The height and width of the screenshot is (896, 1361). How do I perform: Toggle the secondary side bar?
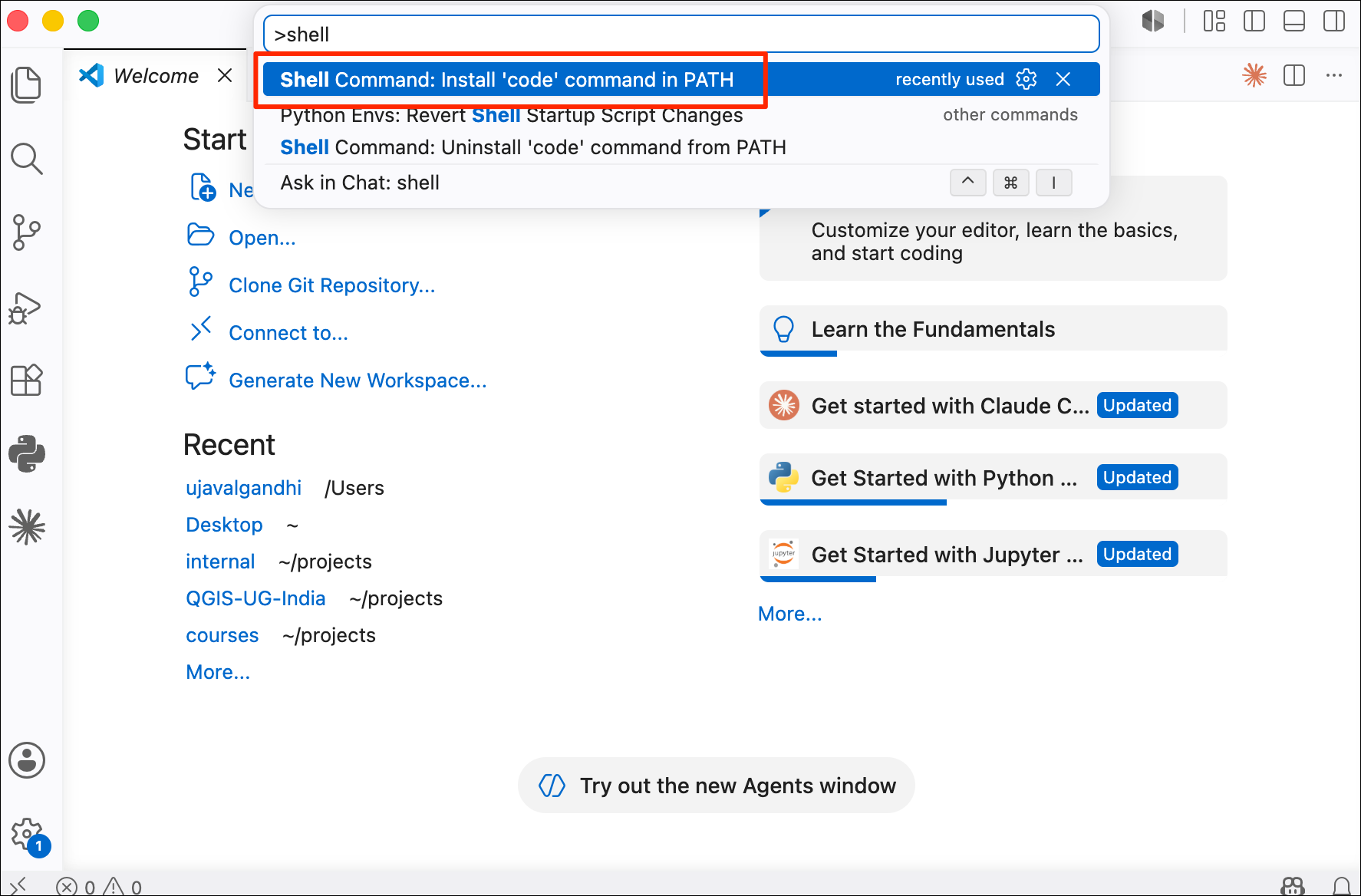point(1334,21)
